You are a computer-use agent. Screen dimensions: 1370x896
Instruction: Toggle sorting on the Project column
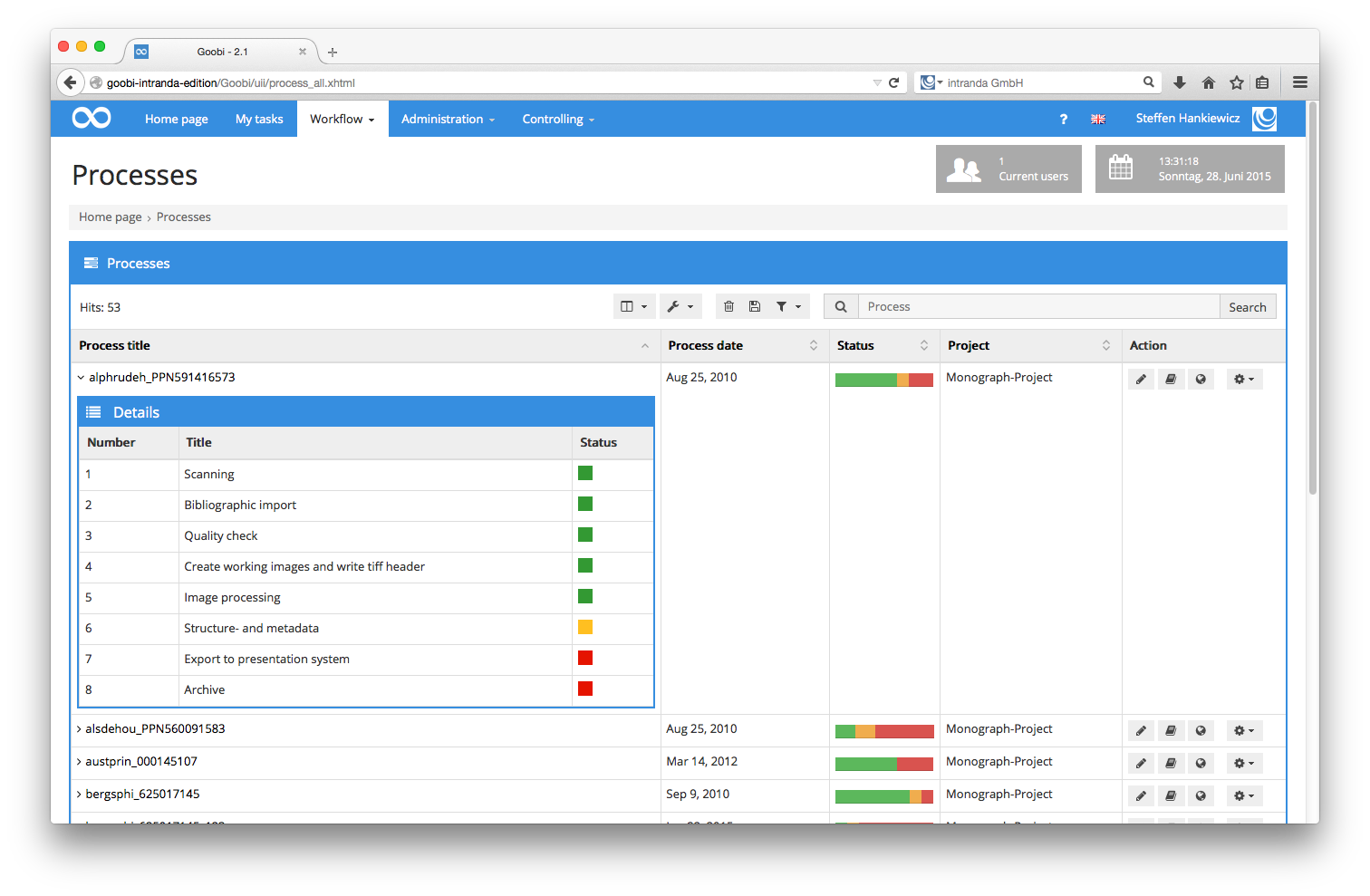(x=1105, y=345)
